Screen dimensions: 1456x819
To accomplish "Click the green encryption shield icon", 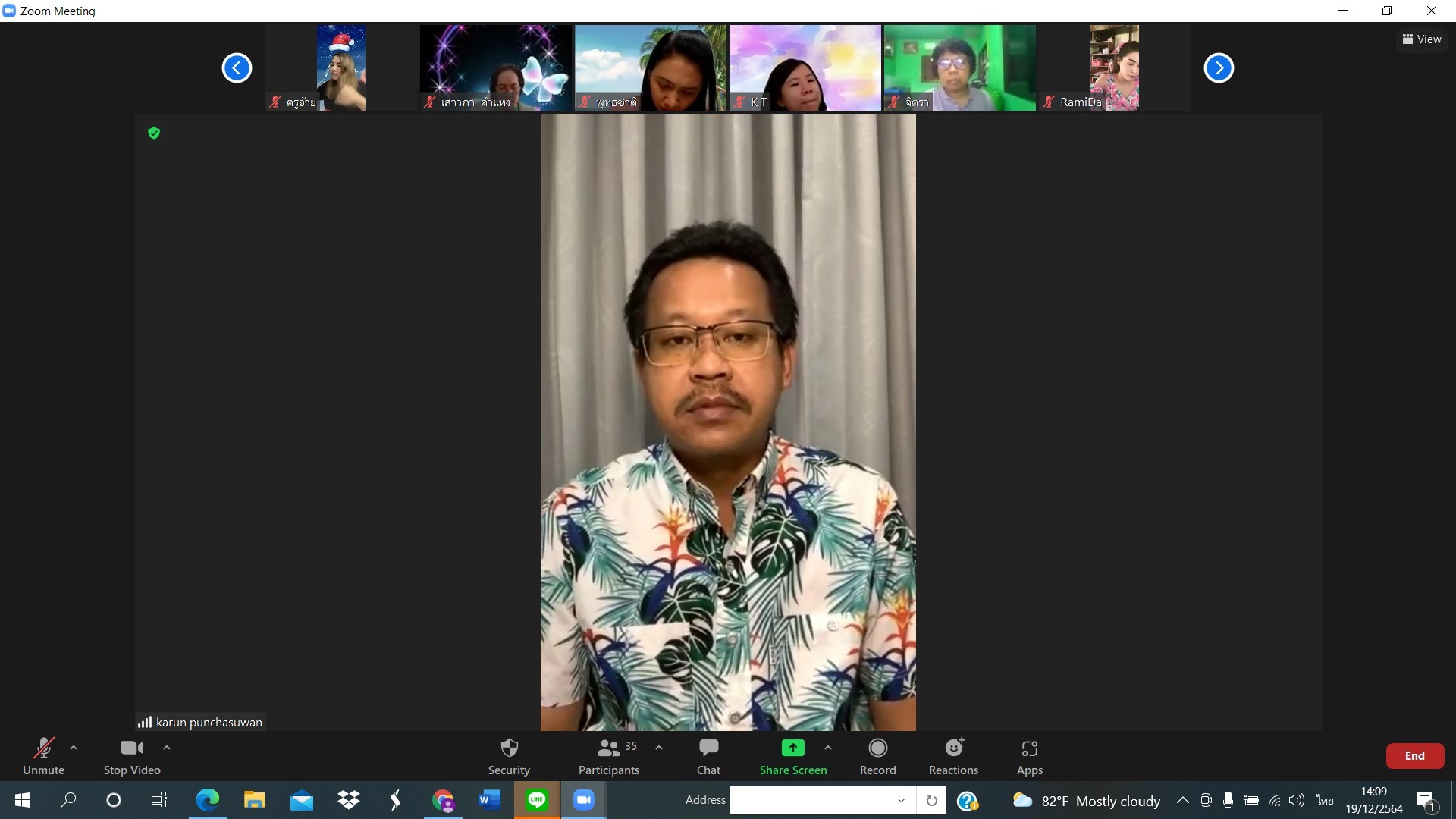I will (x=154, y=133).
